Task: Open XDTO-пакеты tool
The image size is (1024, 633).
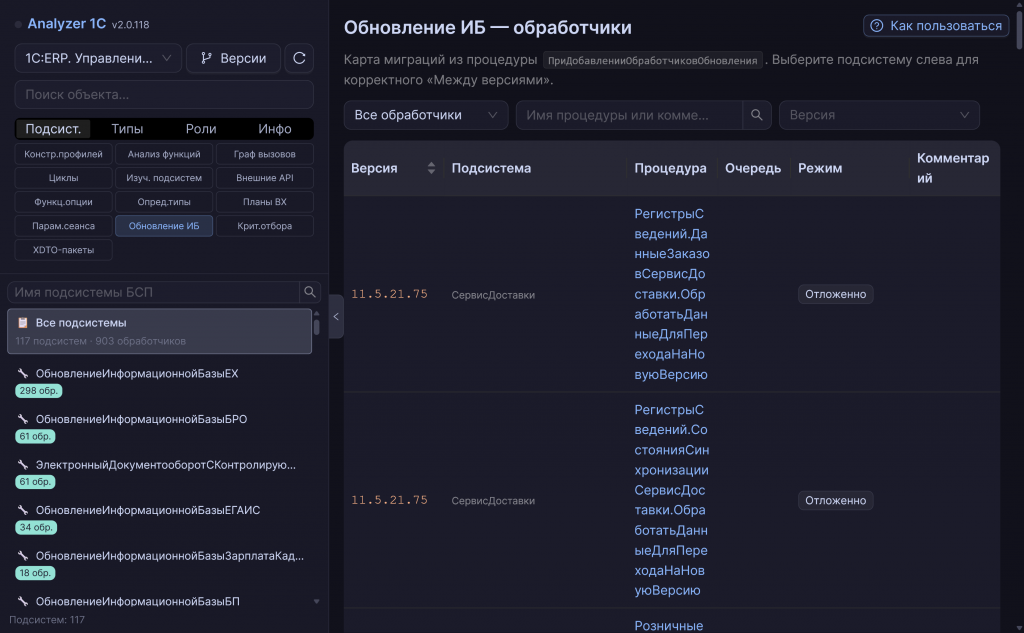Action: tap(63, 250)
